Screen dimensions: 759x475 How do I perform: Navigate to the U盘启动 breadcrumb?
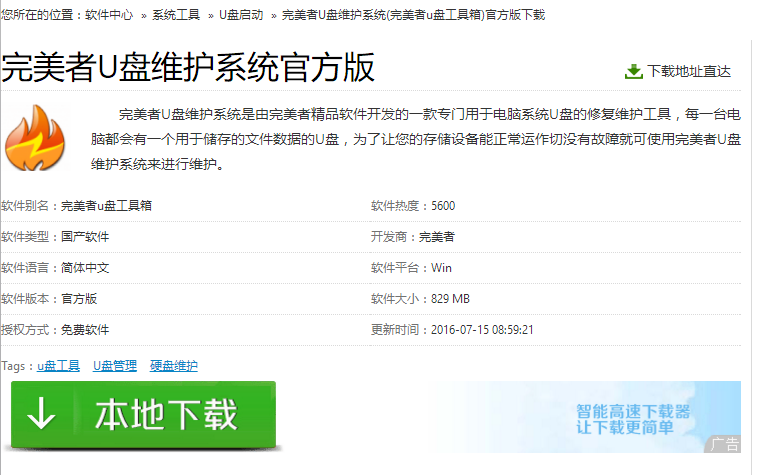241,16
